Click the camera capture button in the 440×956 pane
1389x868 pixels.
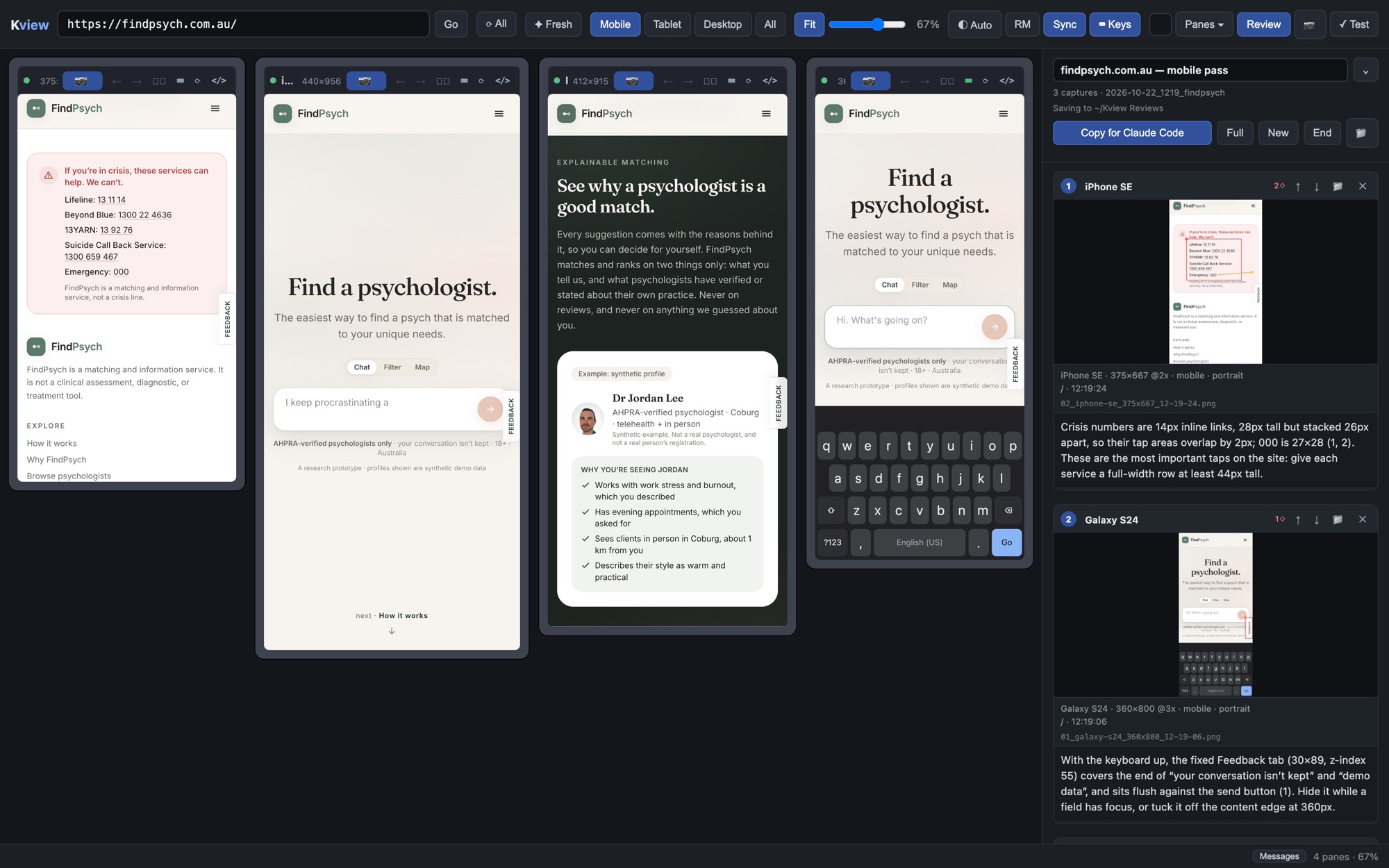365,81
